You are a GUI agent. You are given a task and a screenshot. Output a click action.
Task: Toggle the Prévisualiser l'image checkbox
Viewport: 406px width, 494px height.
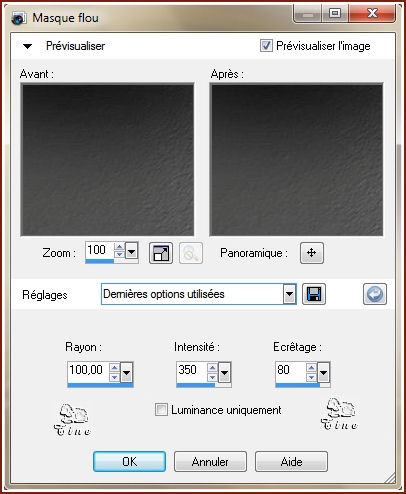pos(266,46)
